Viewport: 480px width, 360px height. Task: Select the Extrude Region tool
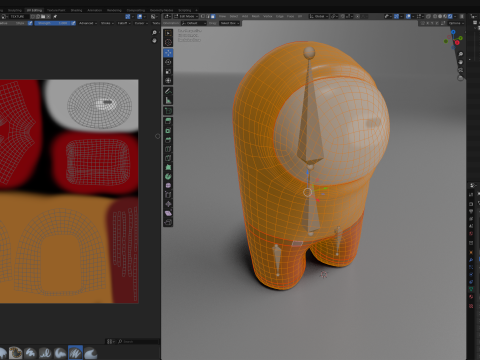168,121
